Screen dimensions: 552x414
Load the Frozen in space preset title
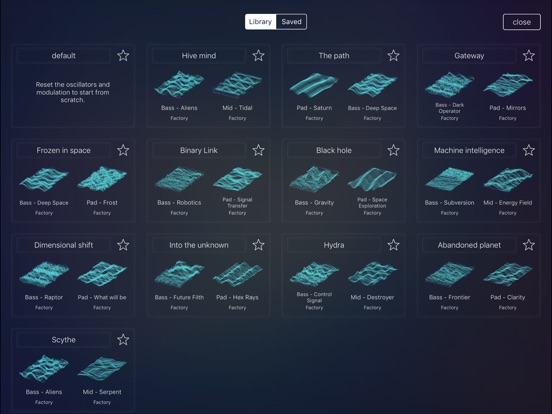click(x=63, y=150)
